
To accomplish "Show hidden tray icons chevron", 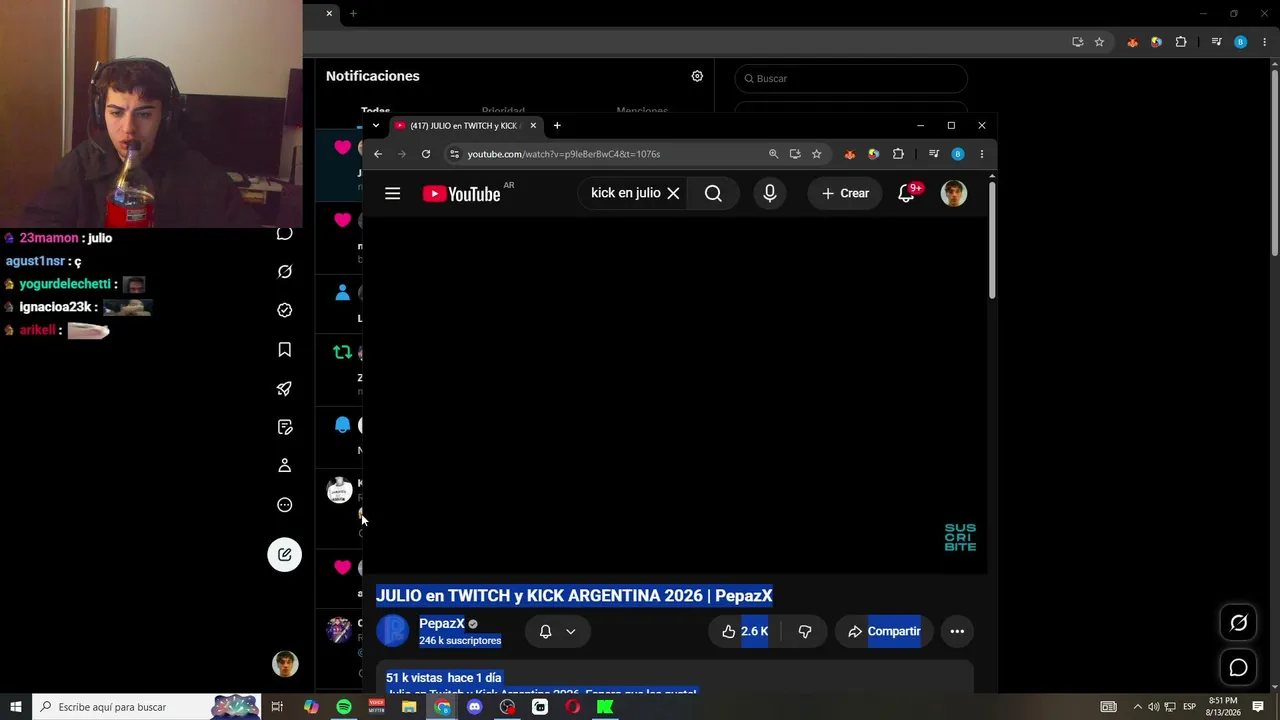I will [1137, 707].
